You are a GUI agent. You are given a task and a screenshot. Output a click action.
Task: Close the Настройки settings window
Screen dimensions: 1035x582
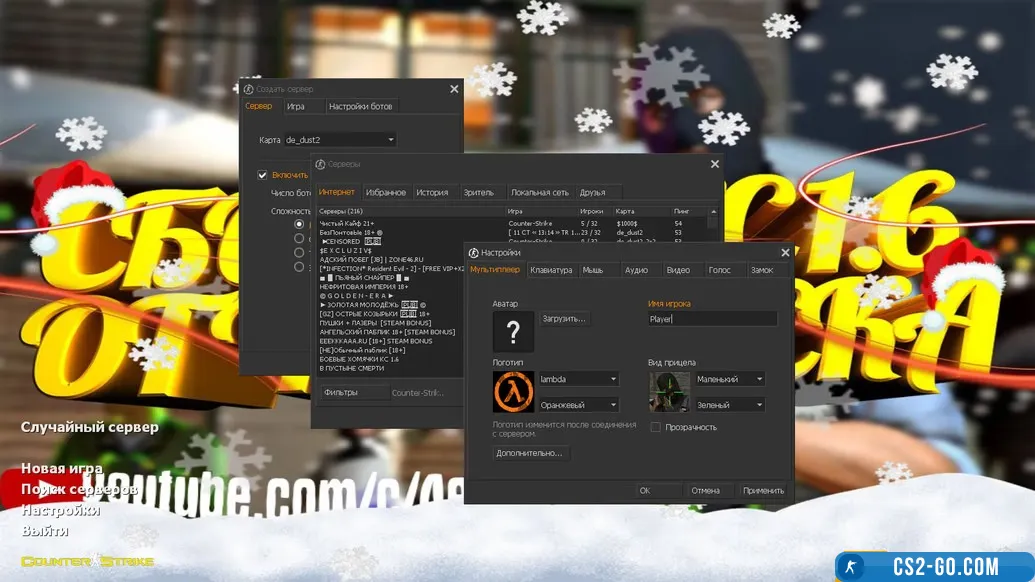(785, 253)
